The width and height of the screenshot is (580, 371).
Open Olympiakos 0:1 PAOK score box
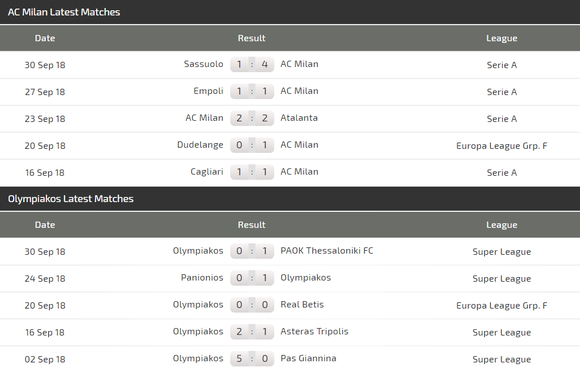coord(252,251)
